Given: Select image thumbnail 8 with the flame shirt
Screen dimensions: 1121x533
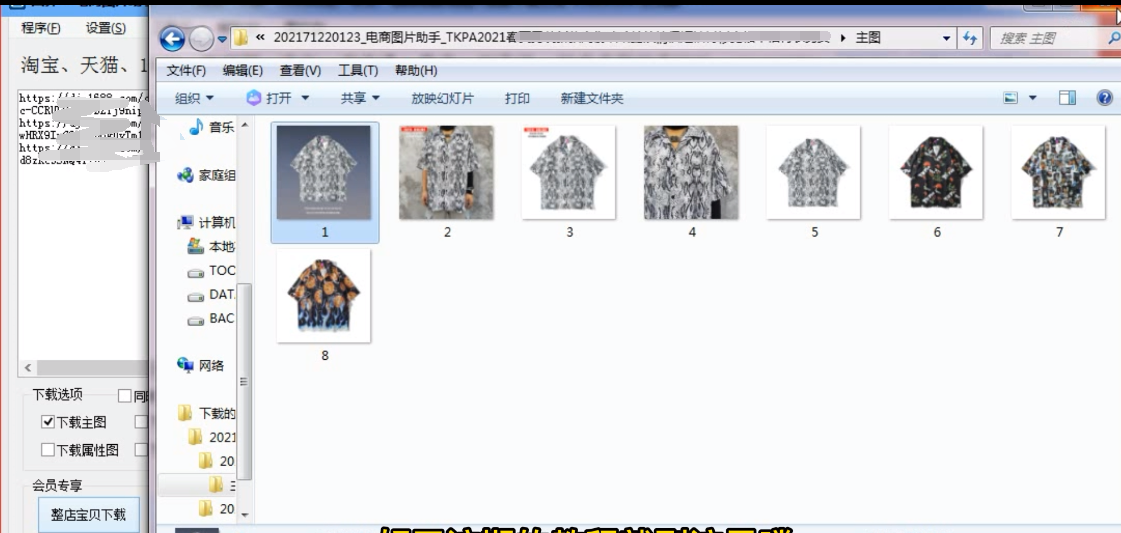Looking at the screenshot, I should pyautogui.click(x=324, y=296).
